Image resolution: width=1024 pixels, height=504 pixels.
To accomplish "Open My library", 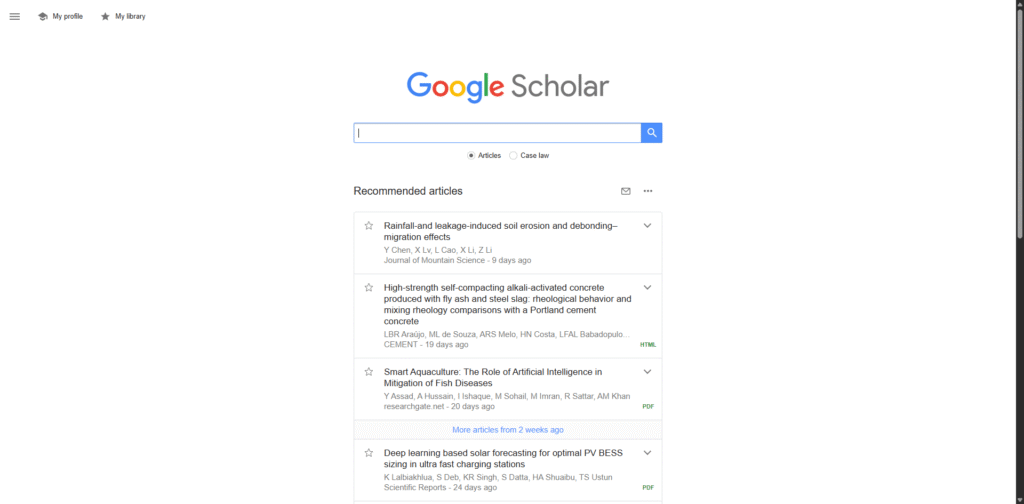I will coord(123,16).
